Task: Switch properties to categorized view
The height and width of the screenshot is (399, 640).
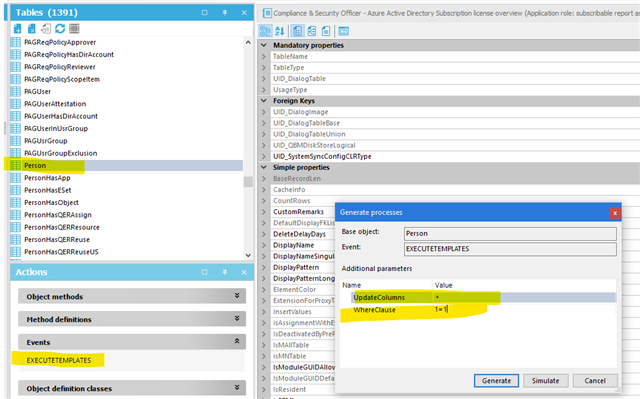Action: [265, 31]
